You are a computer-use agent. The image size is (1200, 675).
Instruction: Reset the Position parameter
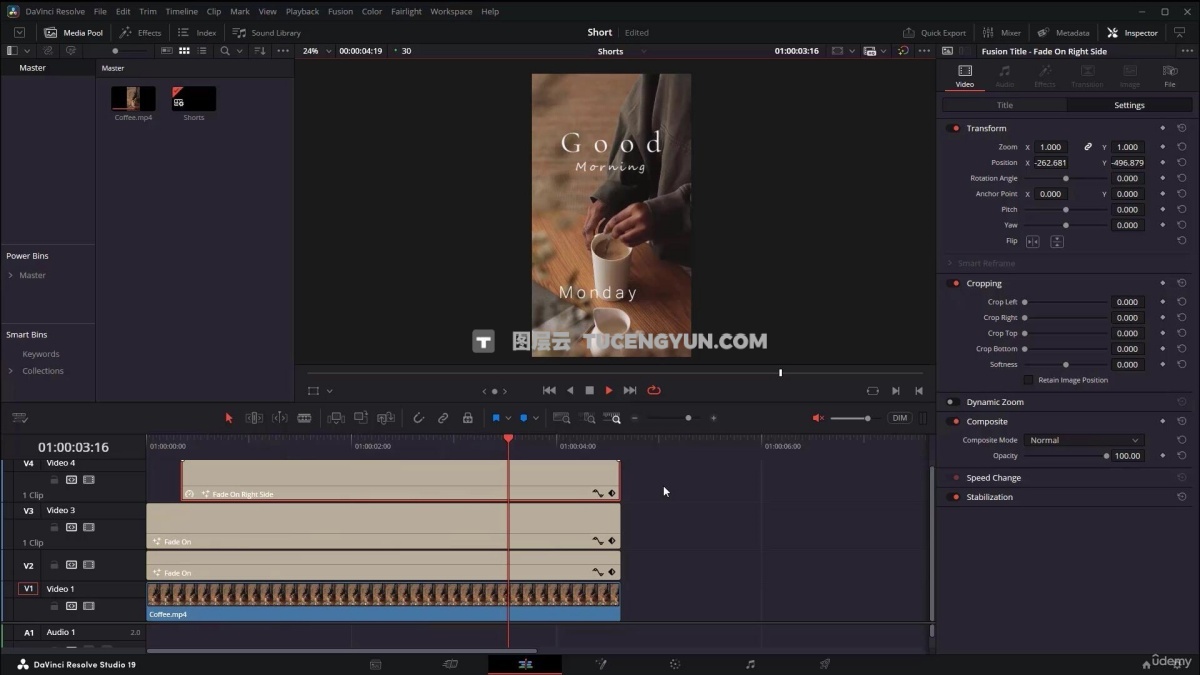tap(1182, 162)
